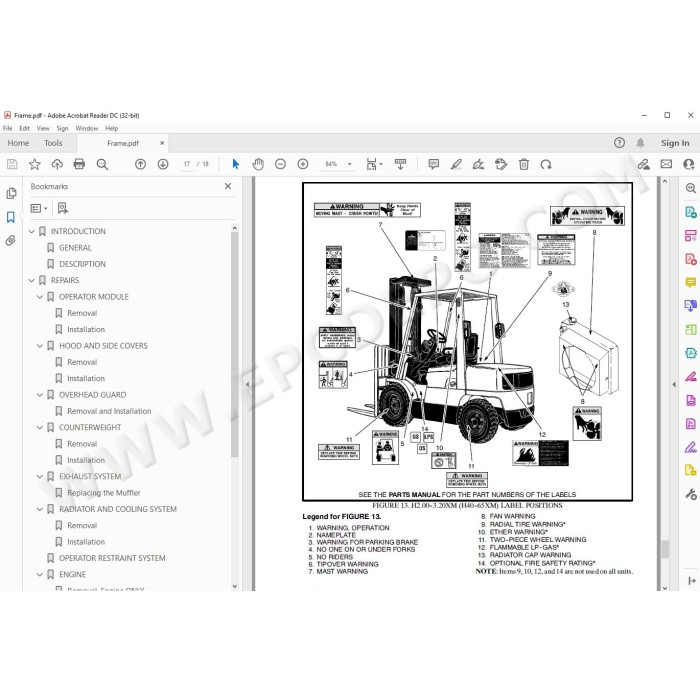This screenshot has width=700, height=700.
Task: Activate the selection arrow tool
Action: [236, 164]
